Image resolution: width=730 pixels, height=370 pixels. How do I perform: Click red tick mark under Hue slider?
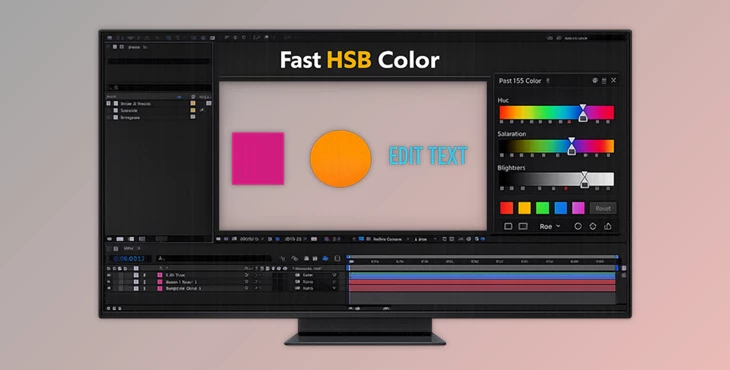tap(569, 122)
